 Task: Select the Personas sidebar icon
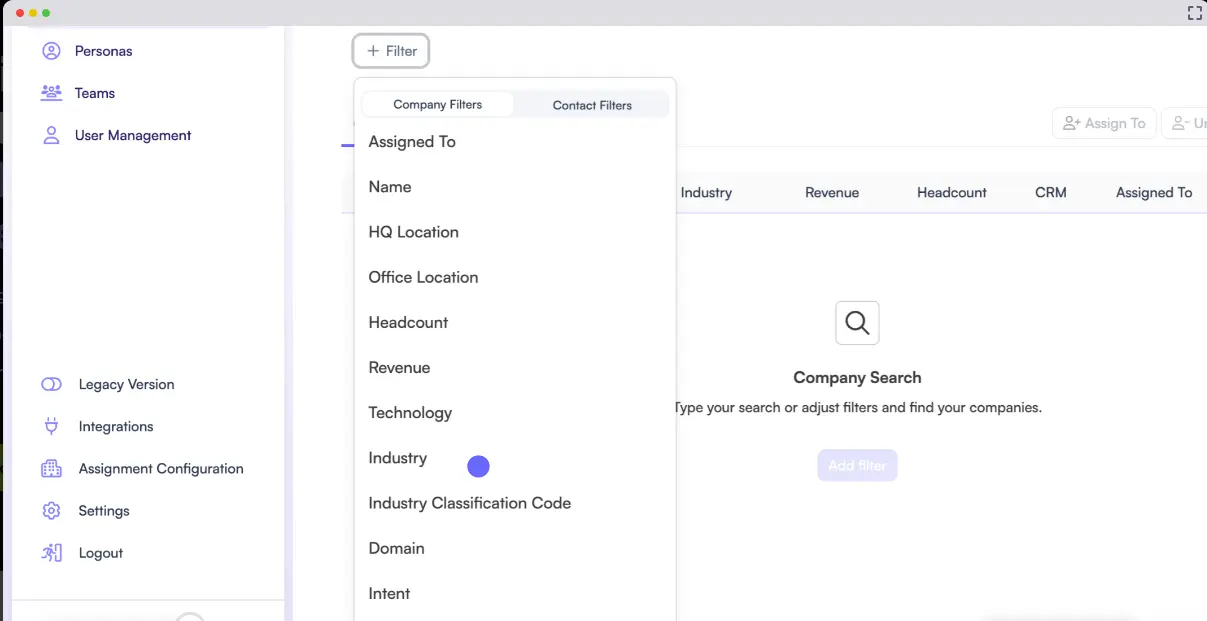[51, 50]
